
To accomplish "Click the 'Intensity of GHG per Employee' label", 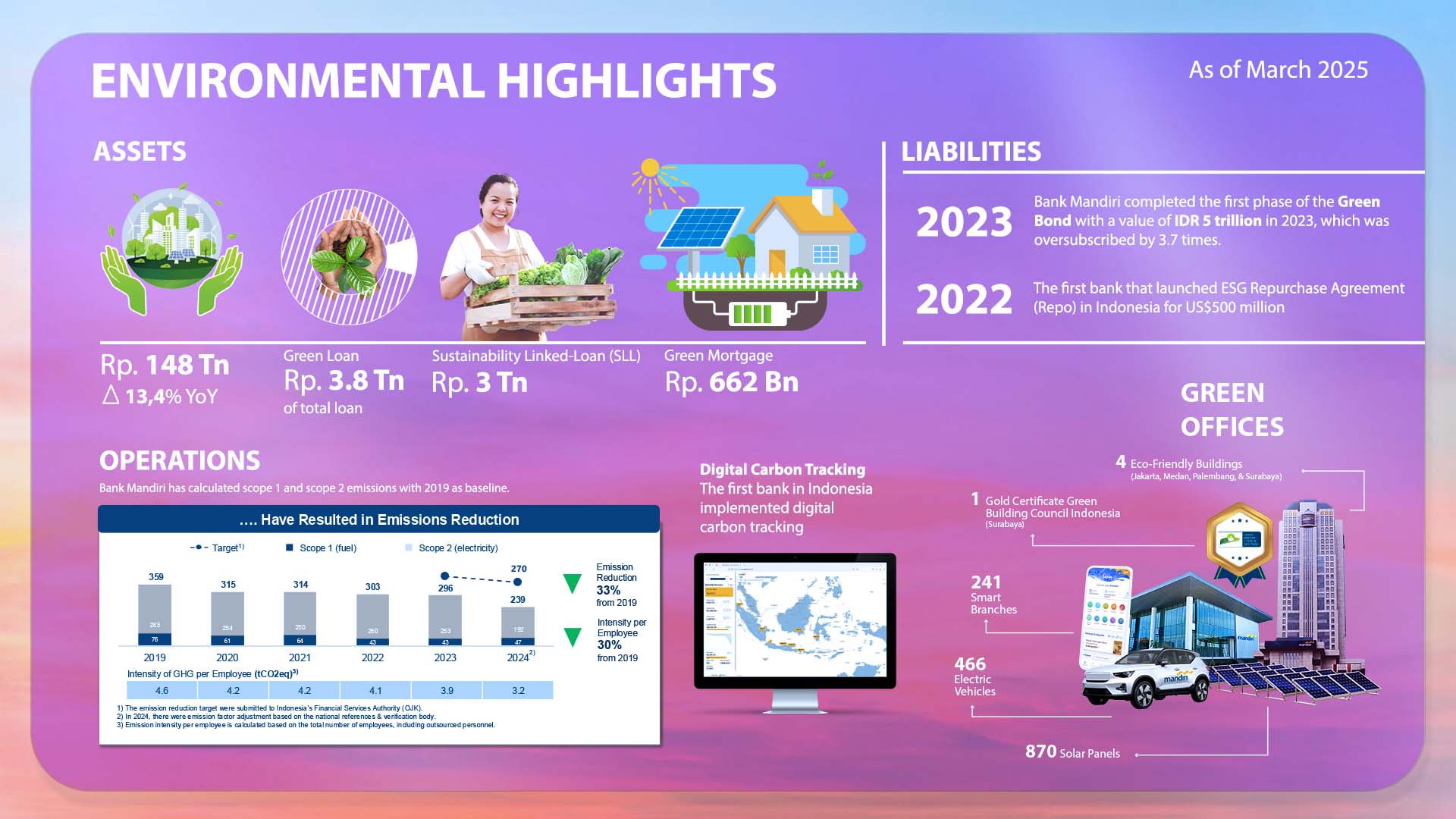I will pyautogui.click(x=212, y=673).
